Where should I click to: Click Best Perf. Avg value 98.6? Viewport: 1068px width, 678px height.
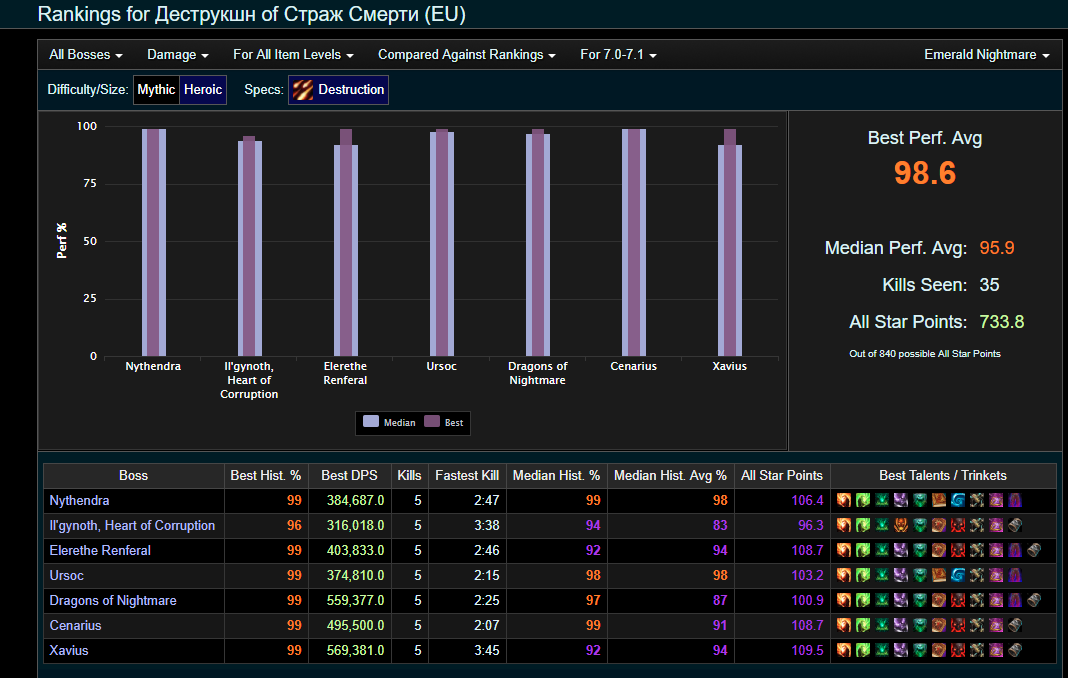coord(924,173)
